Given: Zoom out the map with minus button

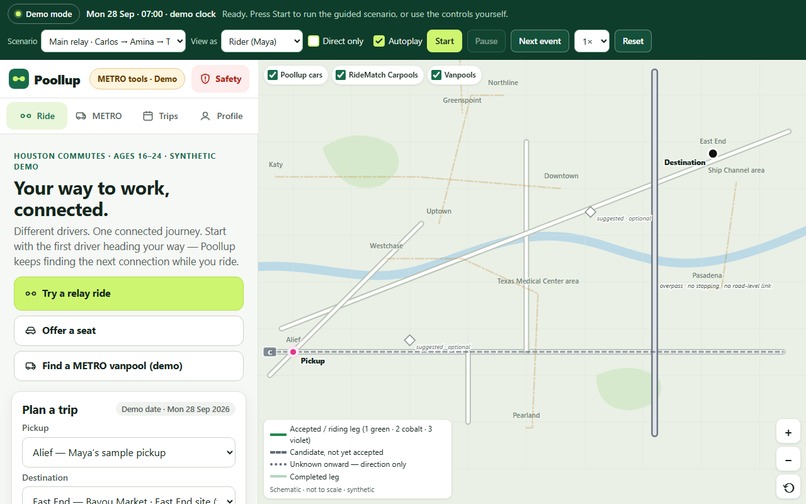Looking at the screenshot, I should pyautogui.click(x=788, y=460).
